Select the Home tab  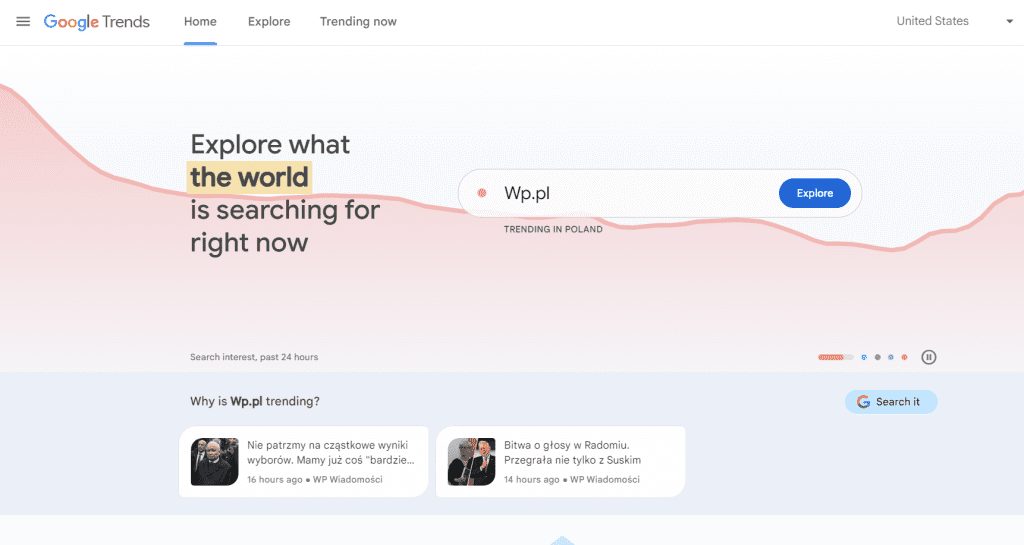coord(200,22)
